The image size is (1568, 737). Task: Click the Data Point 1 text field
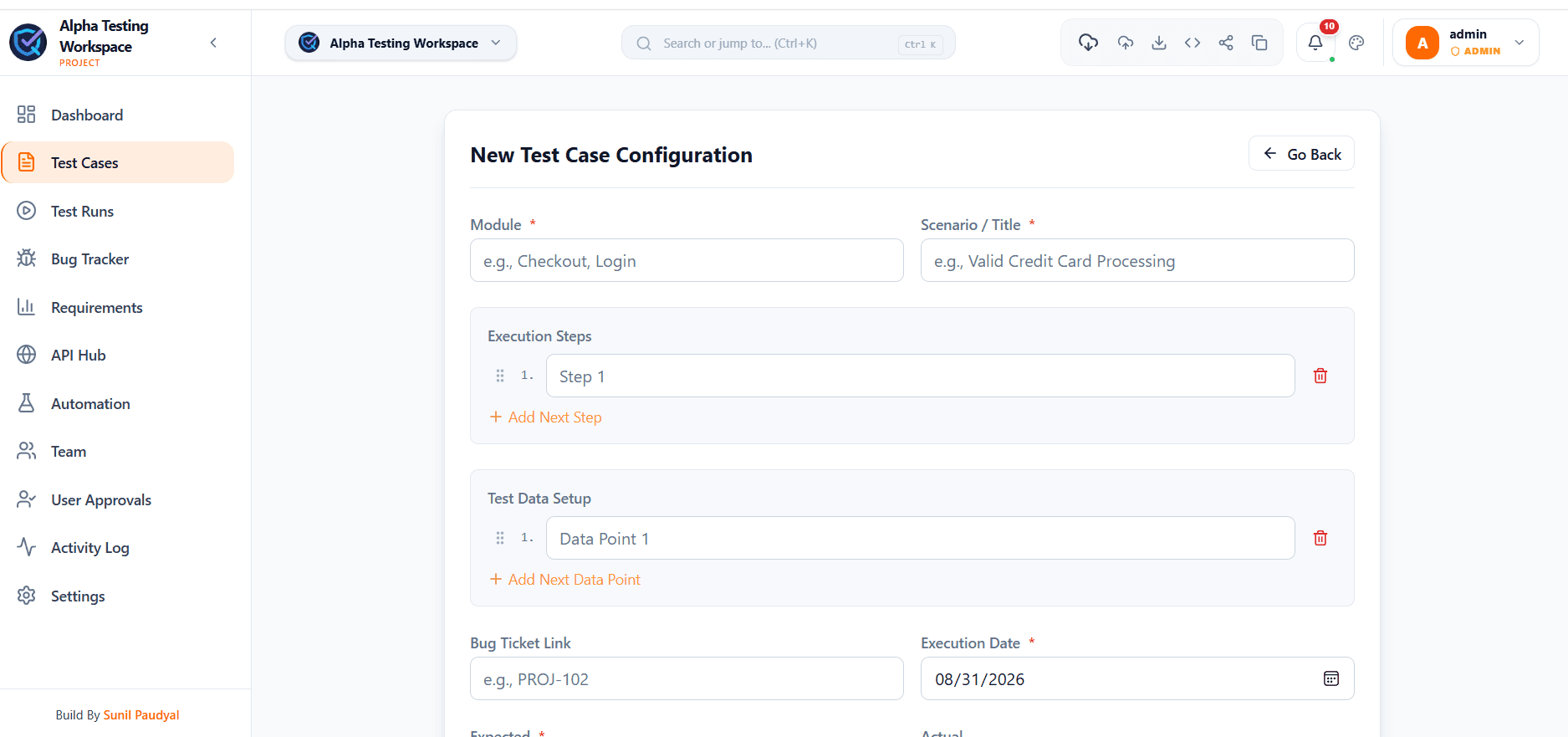(920, 538)
